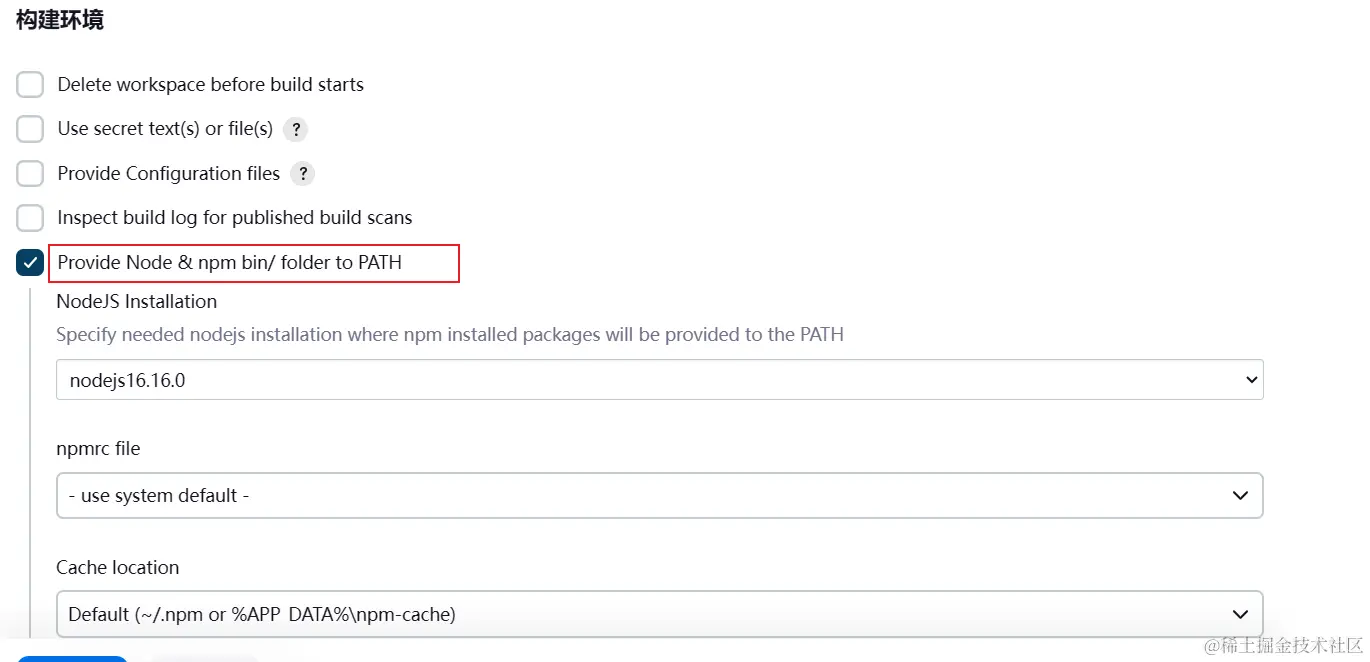1370x662 pixels.
Task: Click the NodeJS Installation dropdown chevron
Action: pos(1249,379)
